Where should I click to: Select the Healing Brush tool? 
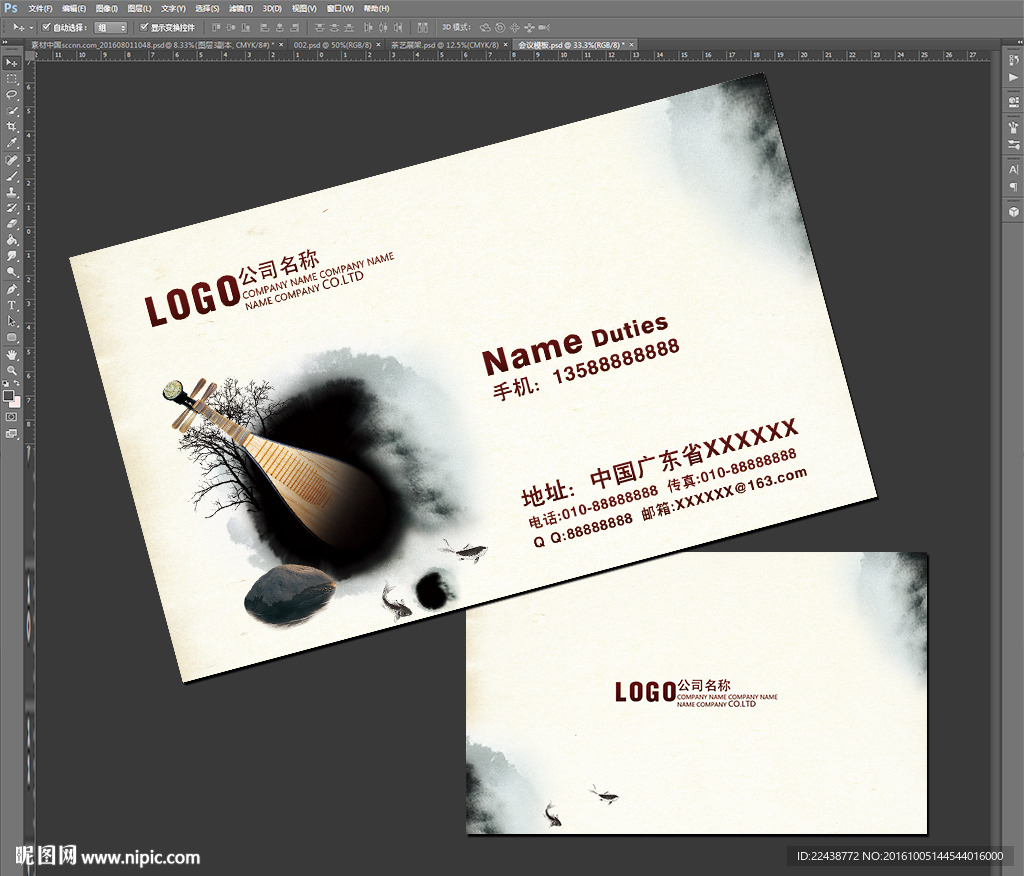[x=12, y=161]
